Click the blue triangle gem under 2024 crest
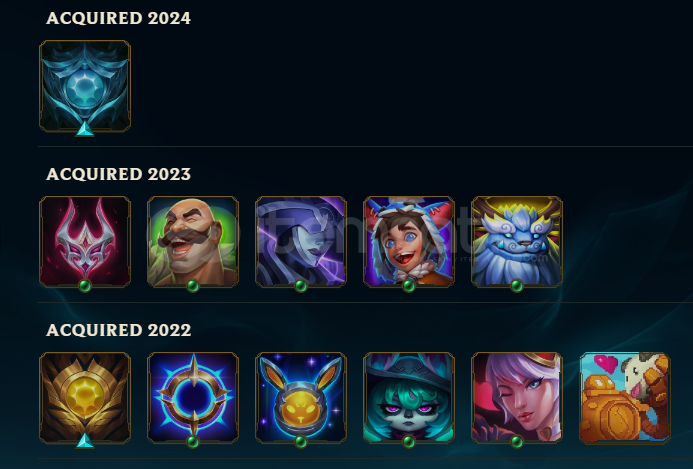The width and height of the screenshot is (693, 469). 85,129
